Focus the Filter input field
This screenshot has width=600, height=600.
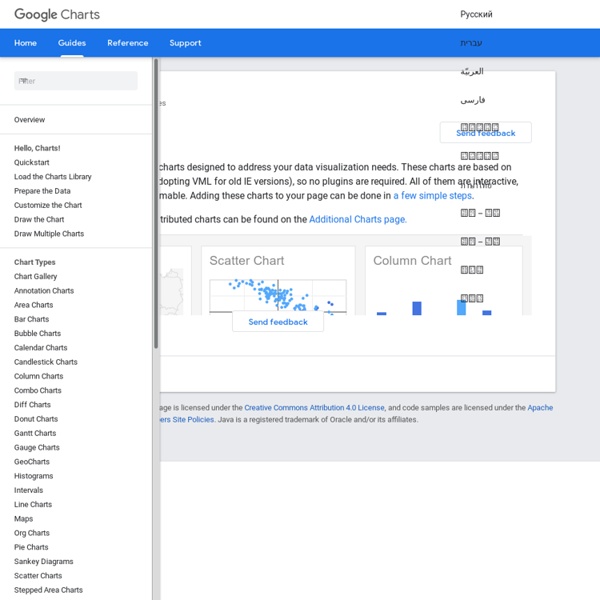pyautogui.click(x=76, y=81)
